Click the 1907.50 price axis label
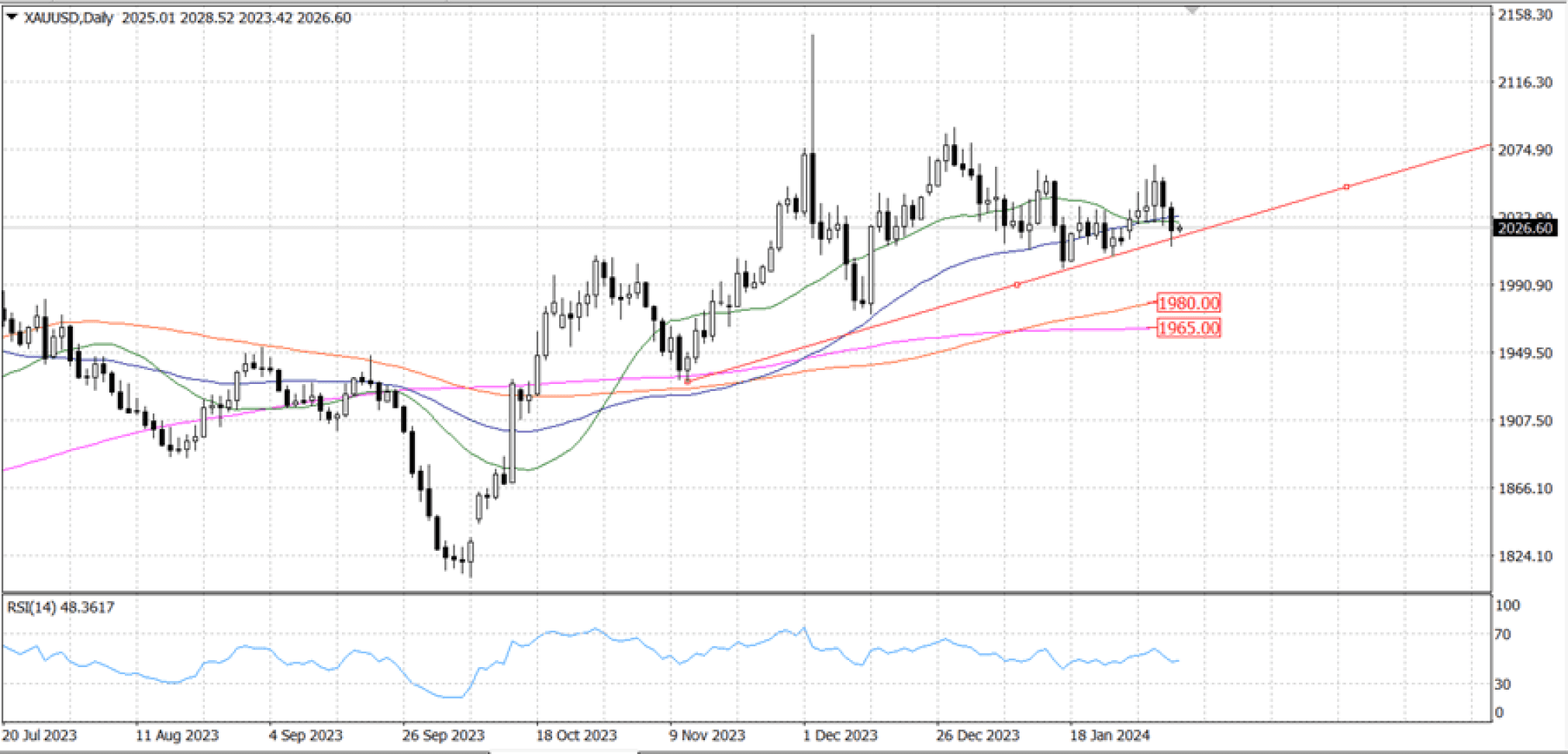Screen dimensions: 1568x754 [1525, 420]
